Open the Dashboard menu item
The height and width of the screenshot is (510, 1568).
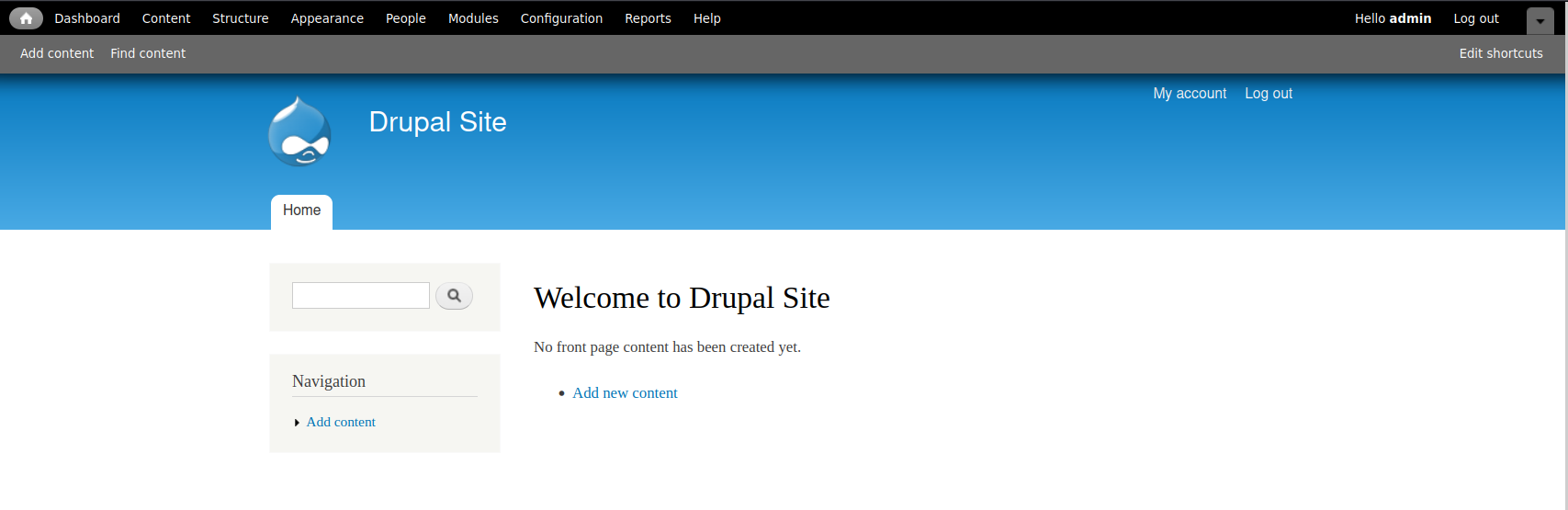coord(87,18)
